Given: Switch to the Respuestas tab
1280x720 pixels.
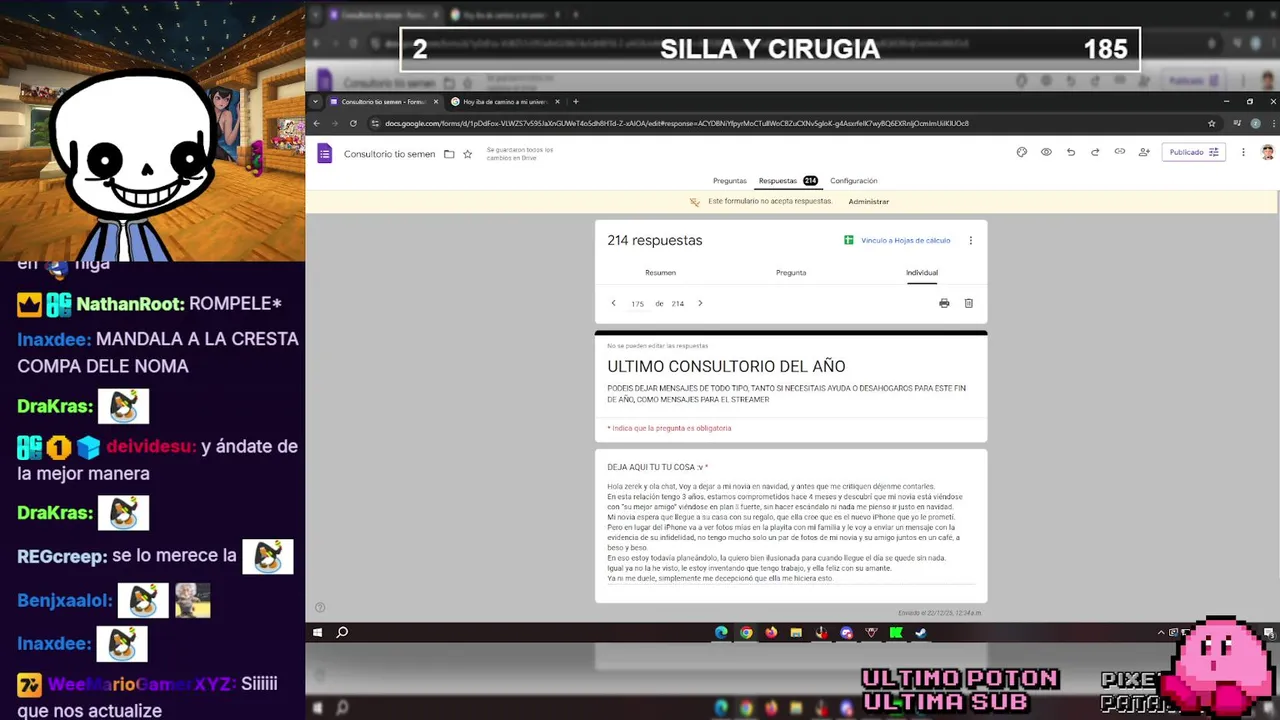Looking at the screenshot, I should 788,181.
